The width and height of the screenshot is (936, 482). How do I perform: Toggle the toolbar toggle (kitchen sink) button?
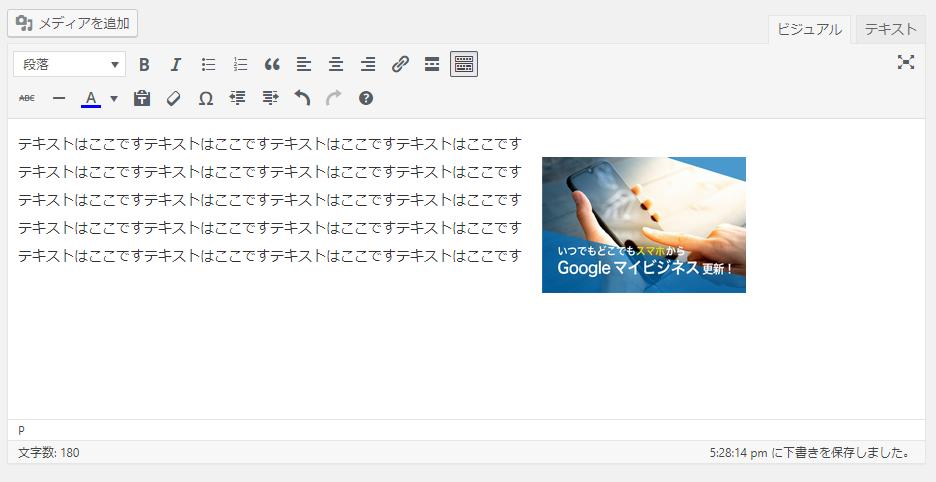464,64
